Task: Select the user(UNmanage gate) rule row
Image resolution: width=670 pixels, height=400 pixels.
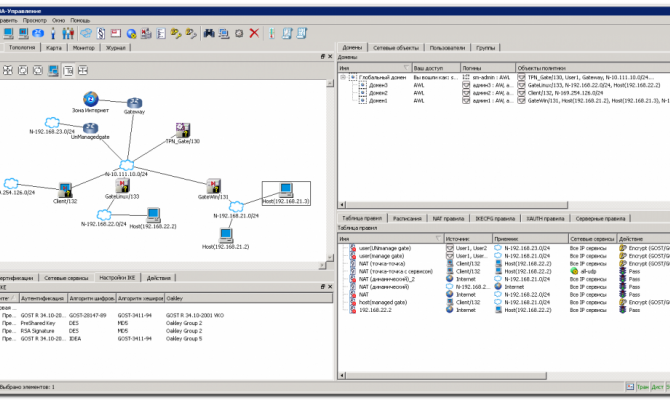Action: [385, 248]
